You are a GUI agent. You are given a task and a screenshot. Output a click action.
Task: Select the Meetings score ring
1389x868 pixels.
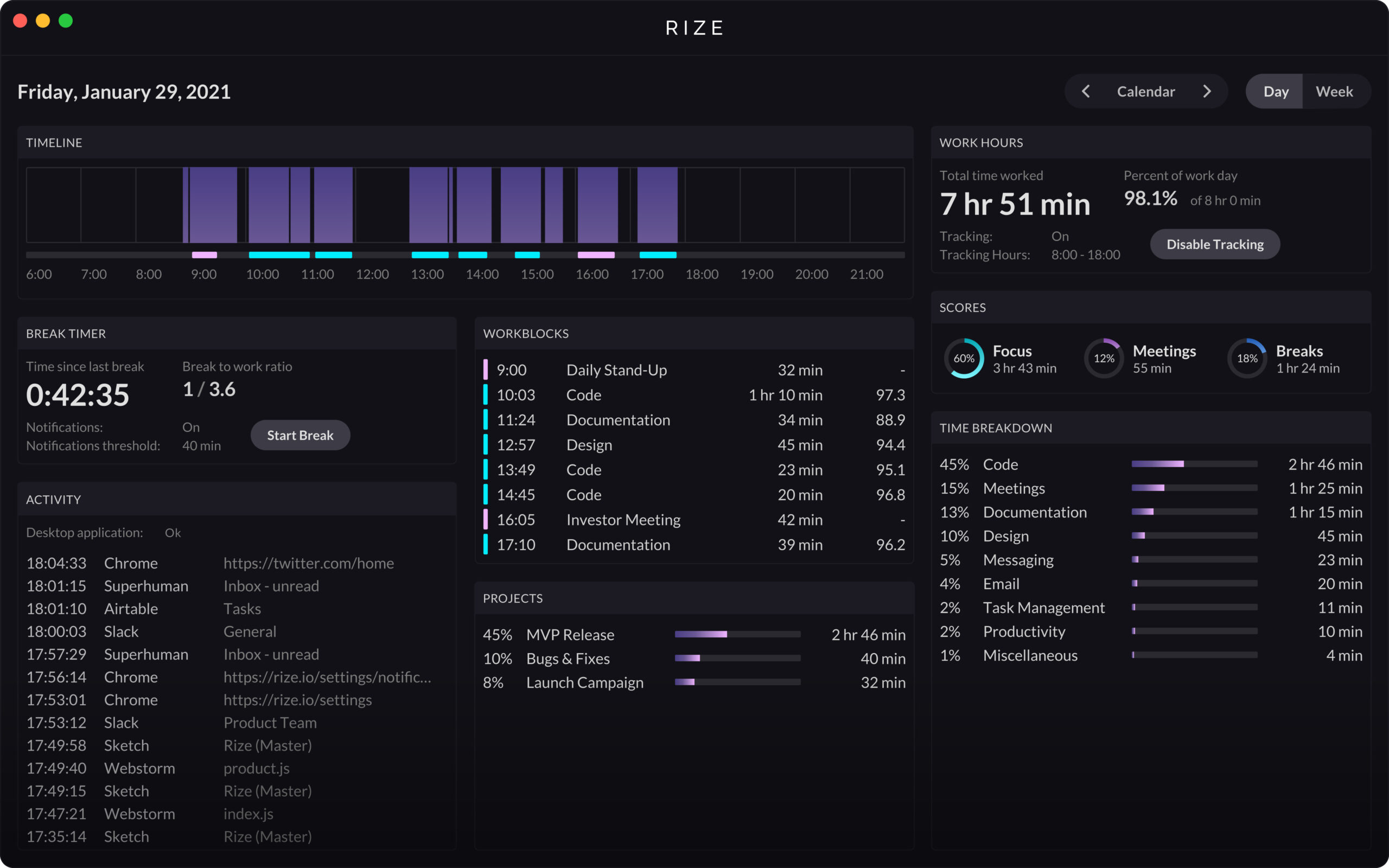(x=1104, y=358)
